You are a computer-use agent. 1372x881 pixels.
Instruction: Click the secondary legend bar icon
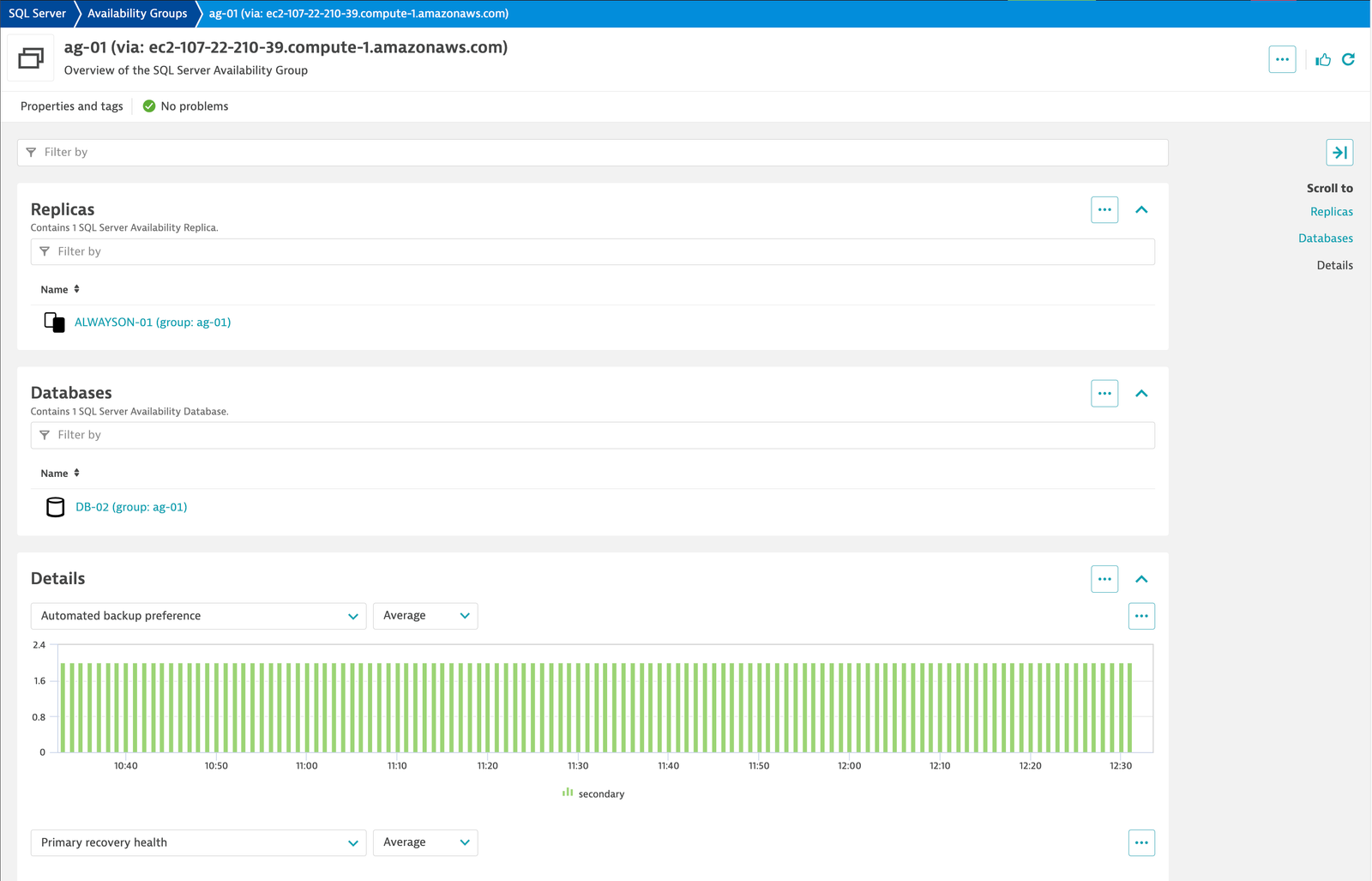pos(567,793)
